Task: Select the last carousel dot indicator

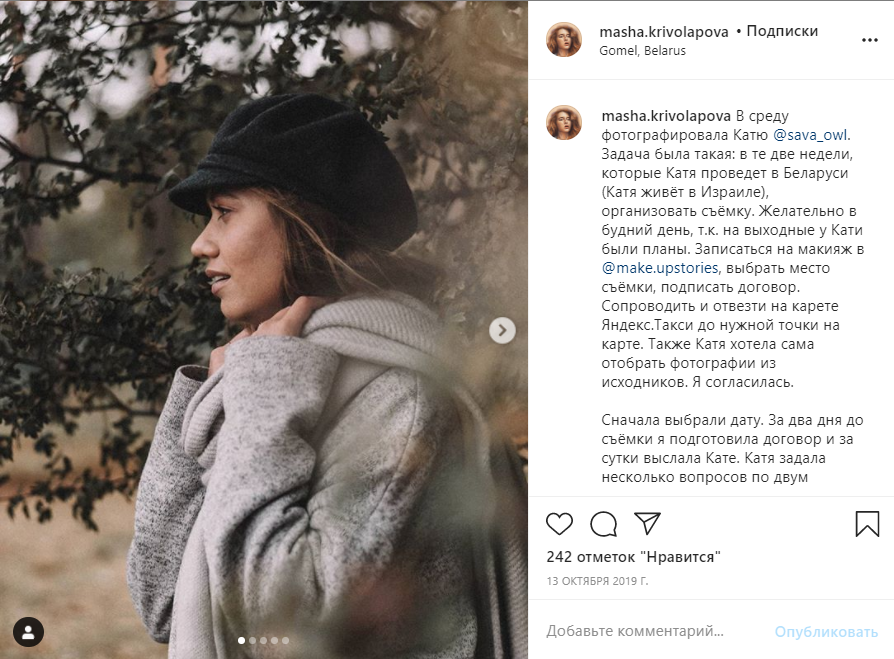Action: 285,640
